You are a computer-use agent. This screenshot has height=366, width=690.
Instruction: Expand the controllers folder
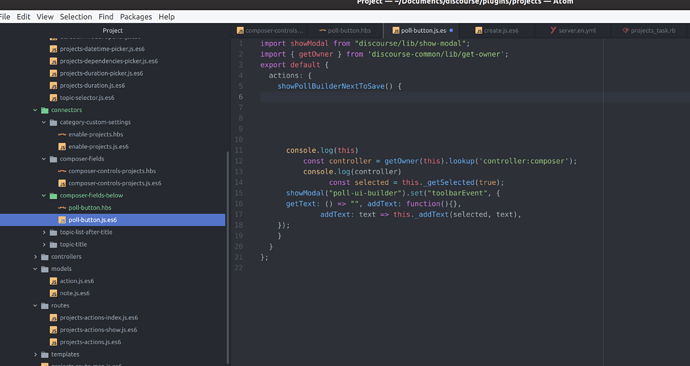click(x=35, y=256)
